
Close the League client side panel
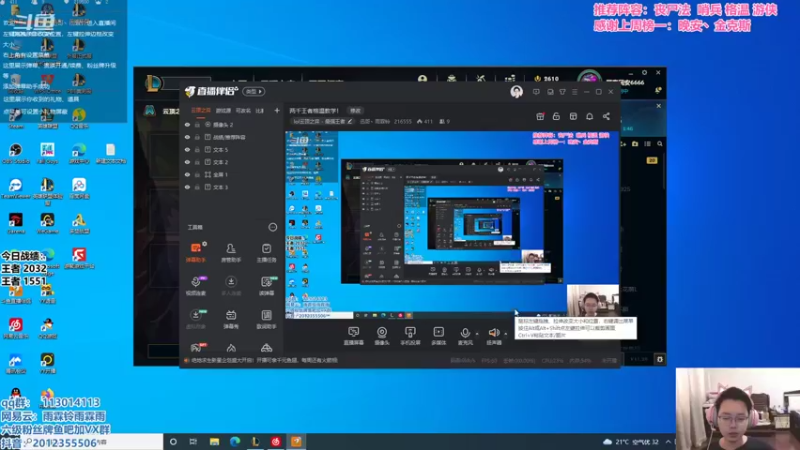(659, 106)
